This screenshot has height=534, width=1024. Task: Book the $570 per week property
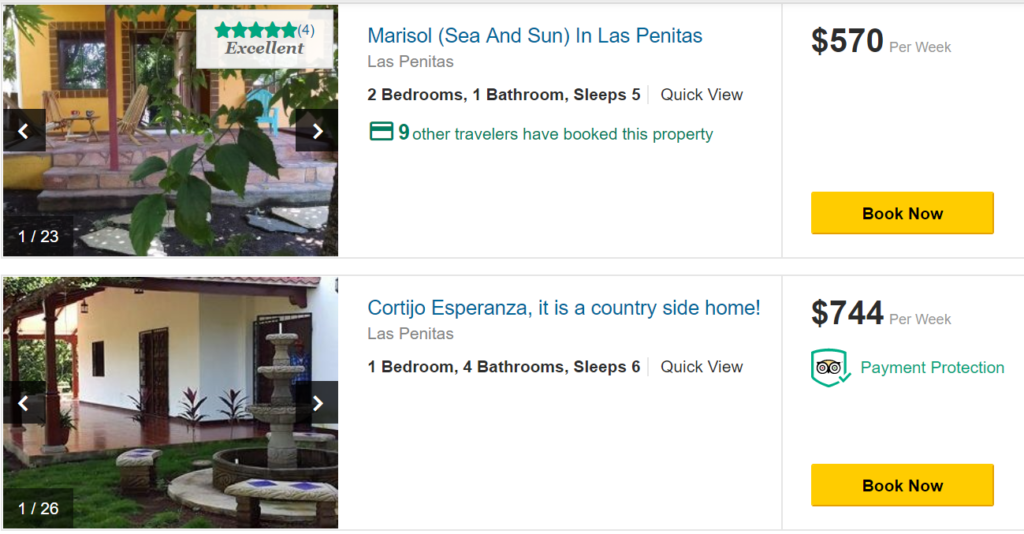point(902,213)
